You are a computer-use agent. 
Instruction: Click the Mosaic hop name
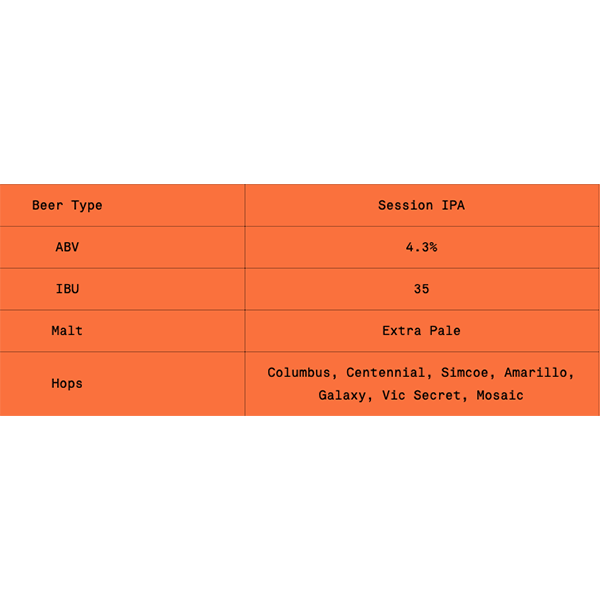coord(500,395)
